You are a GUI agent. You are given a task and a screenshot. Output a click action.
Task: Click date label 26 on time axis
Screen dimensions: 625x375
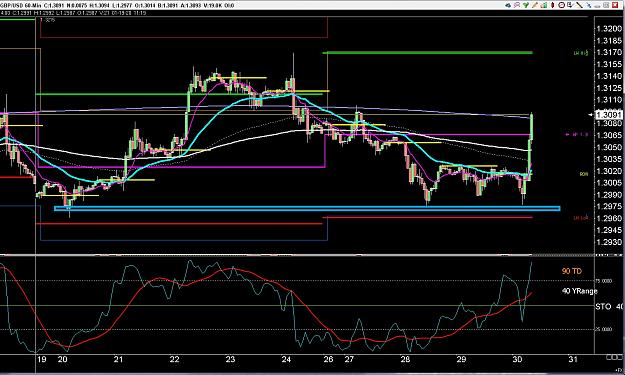pyautogui.click(x=328, y=359)
